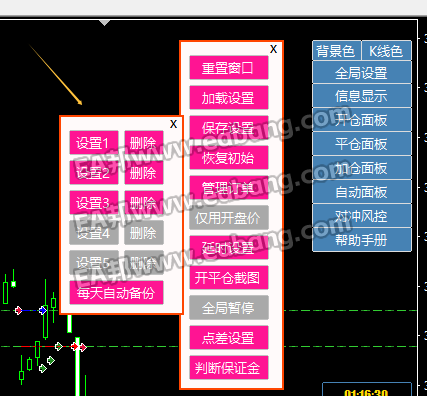Show the 对冲风控 hedge panel
This screenshot has width=427, height=396.
tap(362, 216)
